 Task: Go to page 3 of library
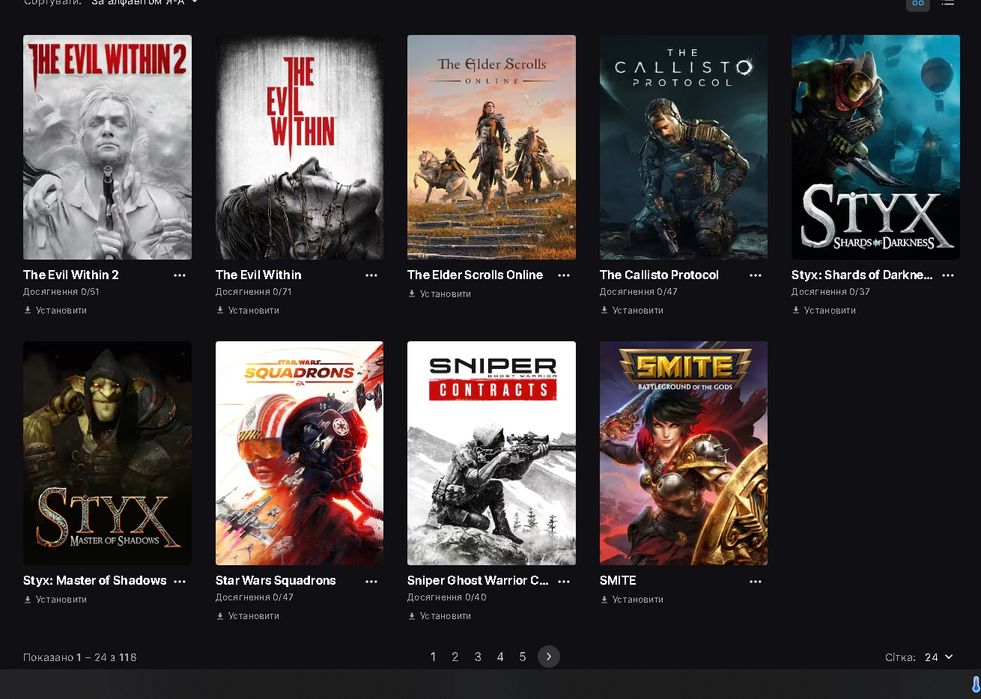pos(477,656)
